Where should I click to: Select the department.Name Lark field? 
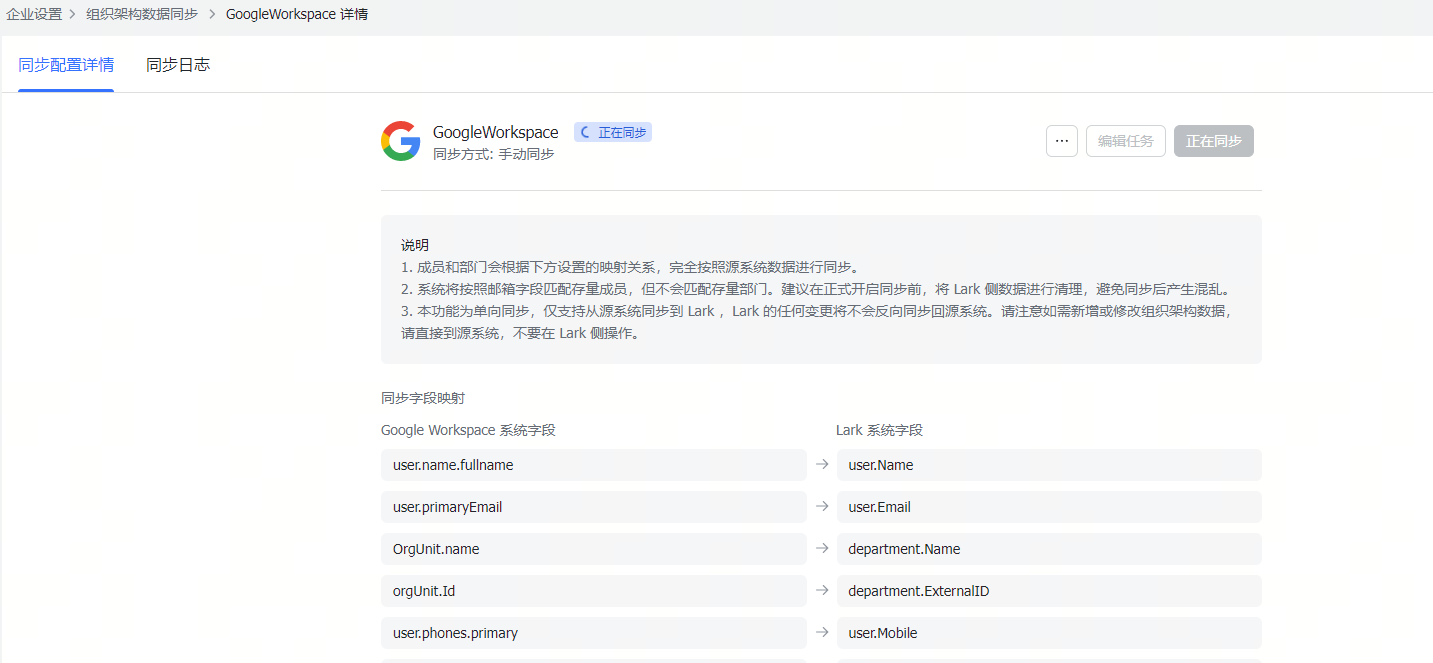coord(1049,549)
